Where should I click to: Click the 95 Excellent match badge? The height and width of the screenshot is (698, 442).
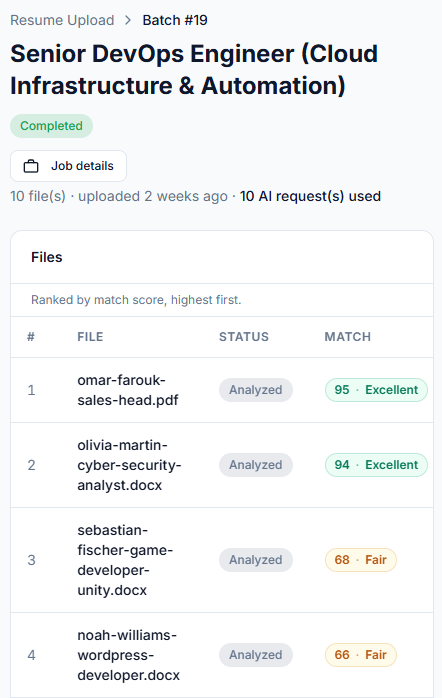376,390
